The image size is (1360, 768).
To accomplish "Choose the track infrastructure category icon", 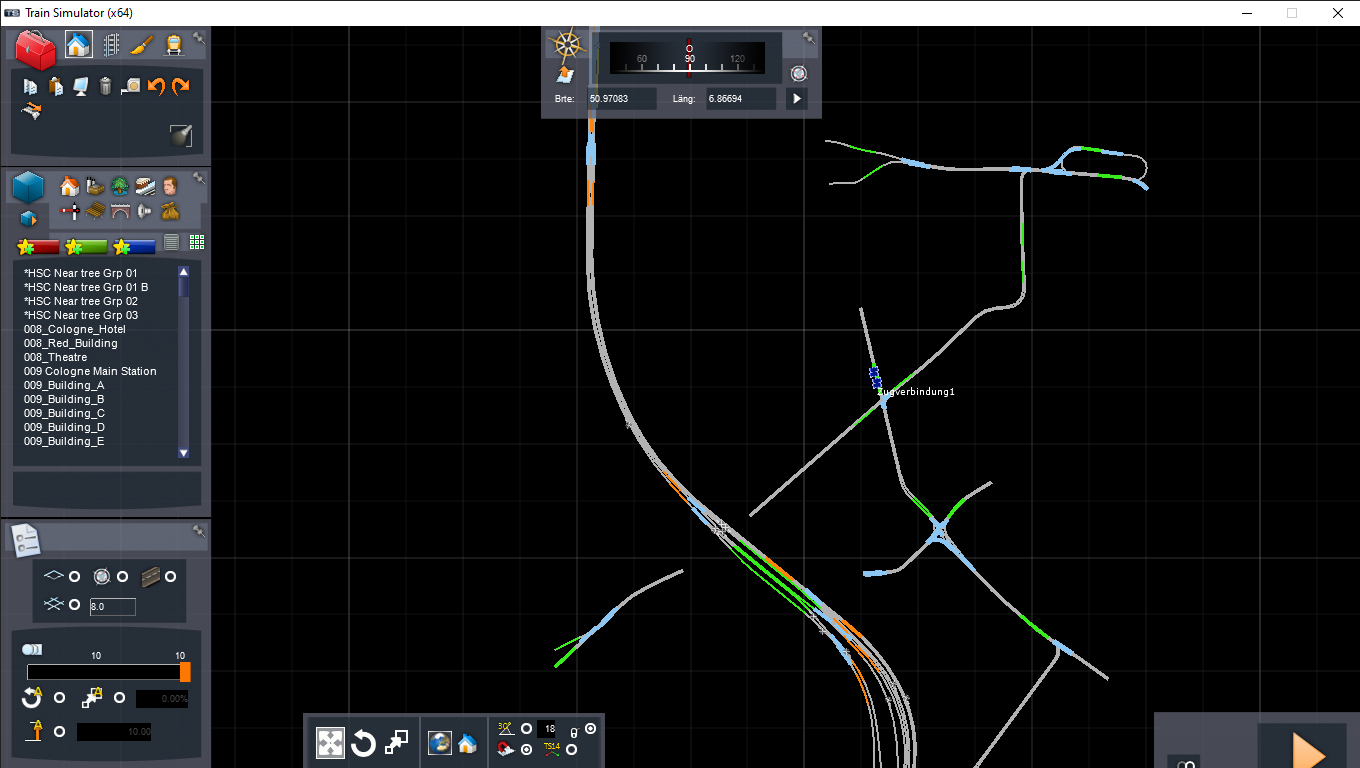I will pyautogui.click(x=145, y=186).
